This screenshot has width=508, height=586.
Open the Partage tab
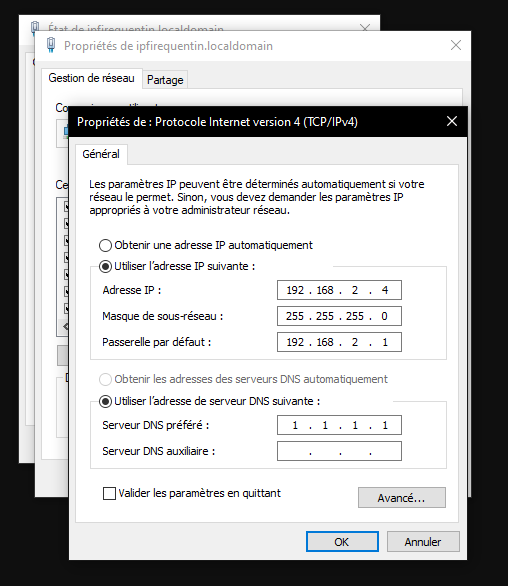(x=165, y=80)
